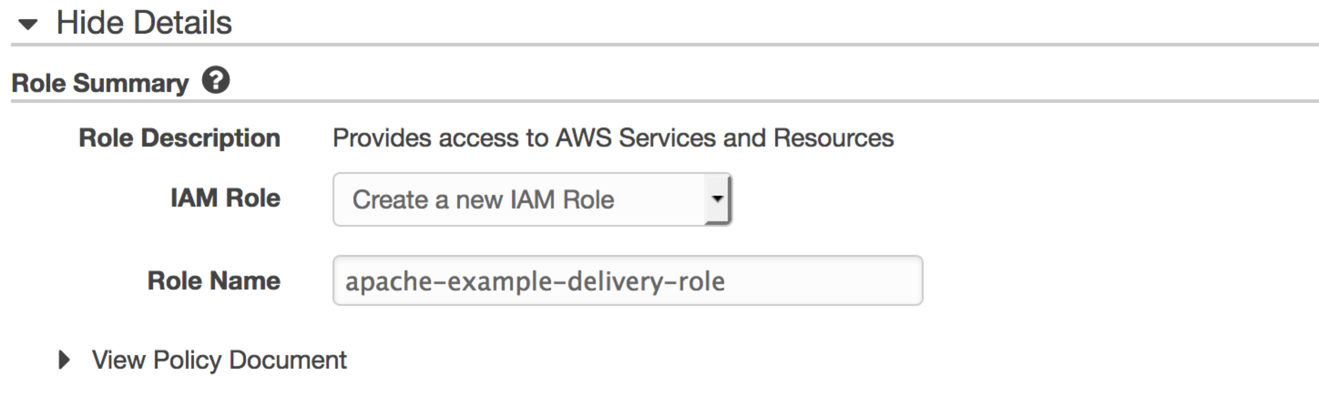Click into the Role Name text field

point(627,281)
